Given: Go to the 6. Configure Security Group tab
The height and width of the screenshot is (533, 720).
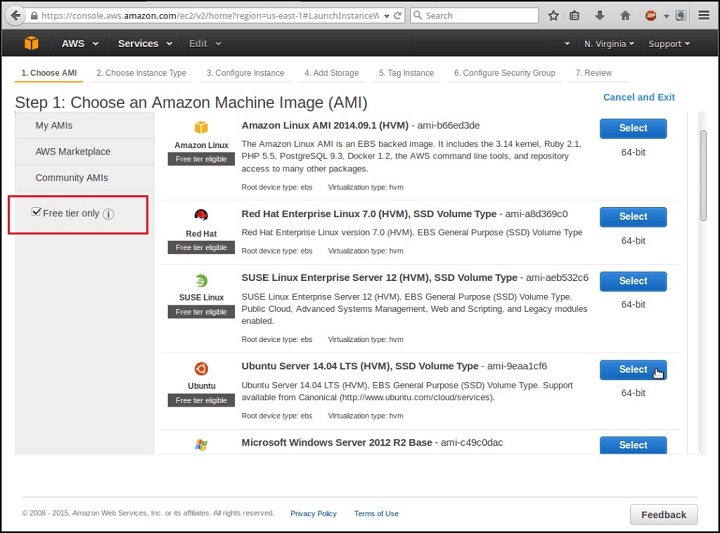Looking at the screenshot, I should coord(505,73).
